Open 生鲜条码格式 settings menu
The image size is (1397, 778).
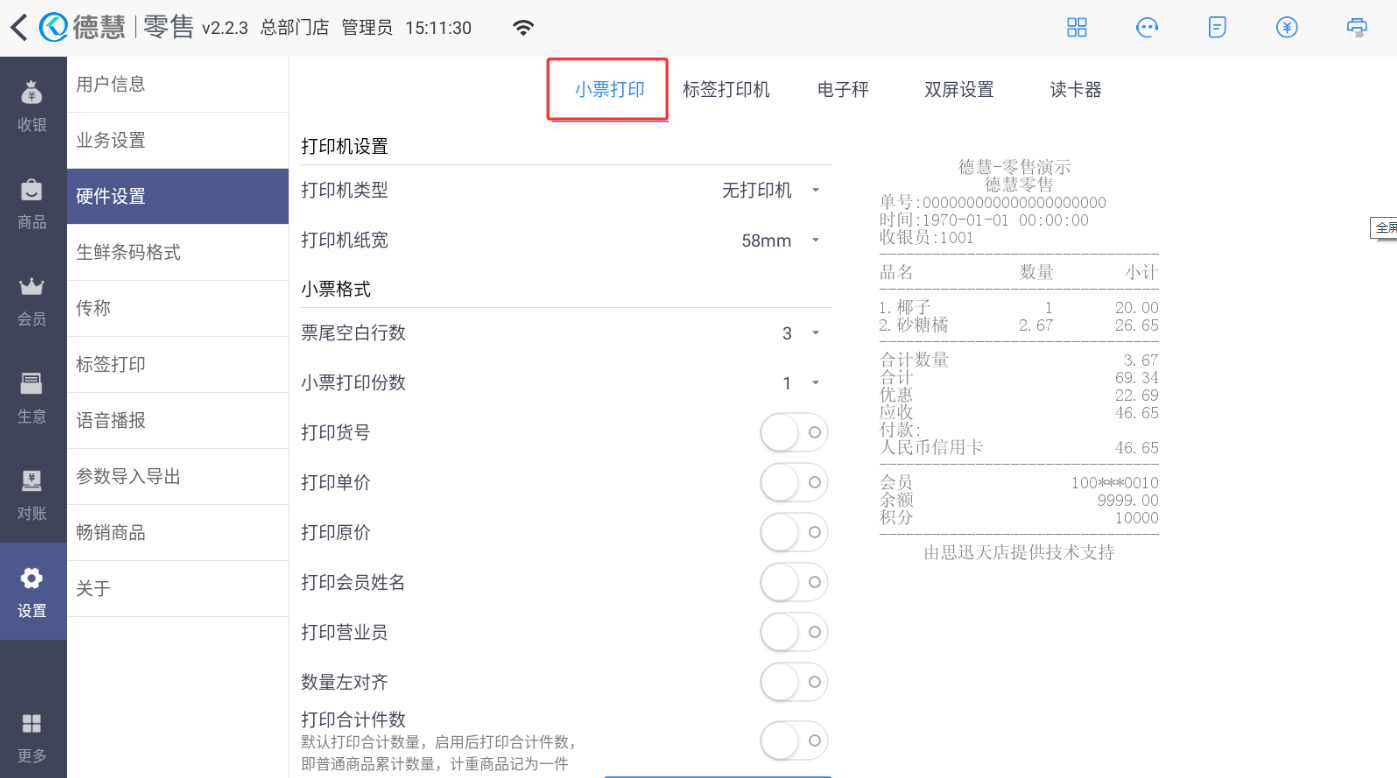178,253
